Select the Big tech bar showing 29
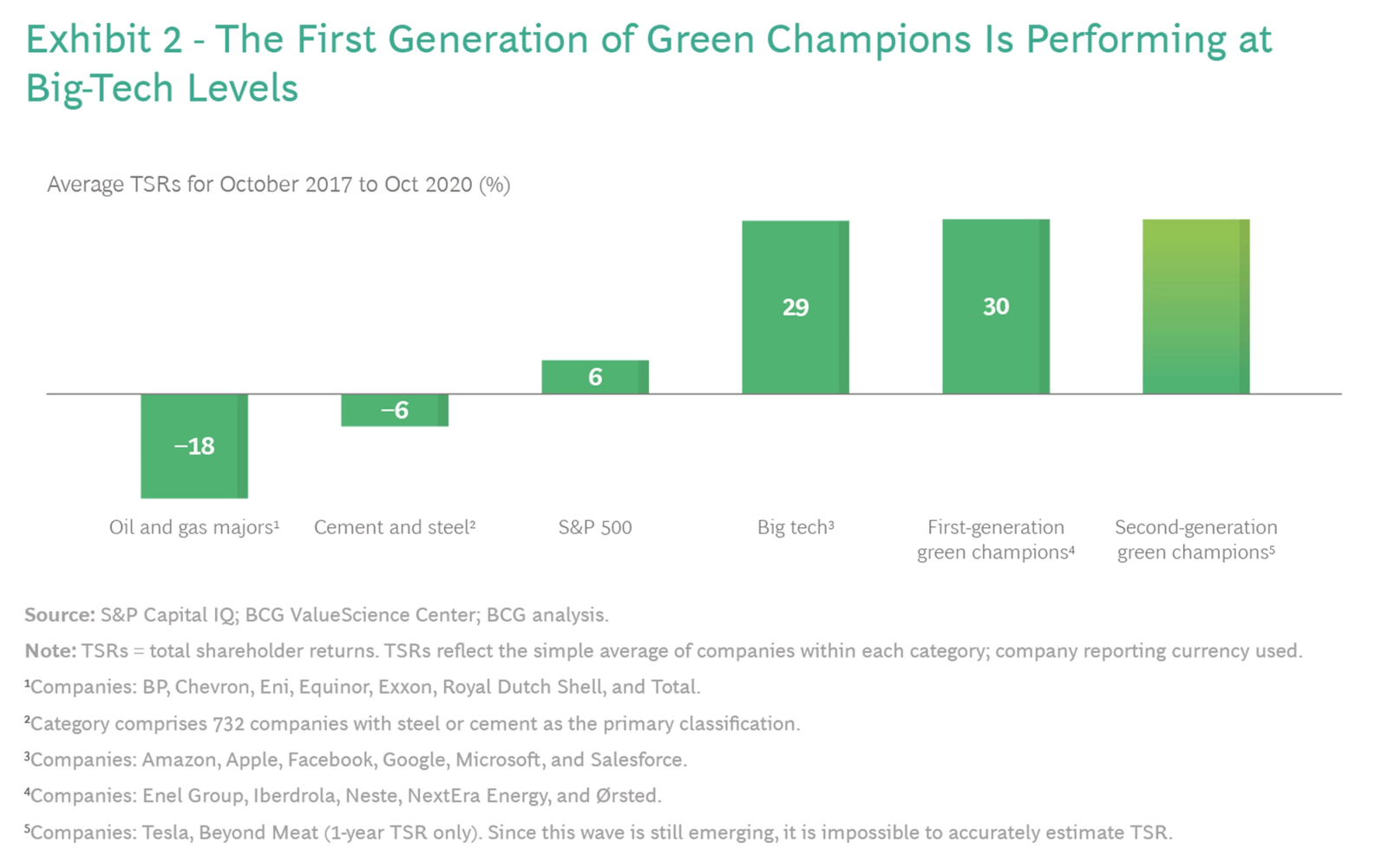 (x=795, y=307)
